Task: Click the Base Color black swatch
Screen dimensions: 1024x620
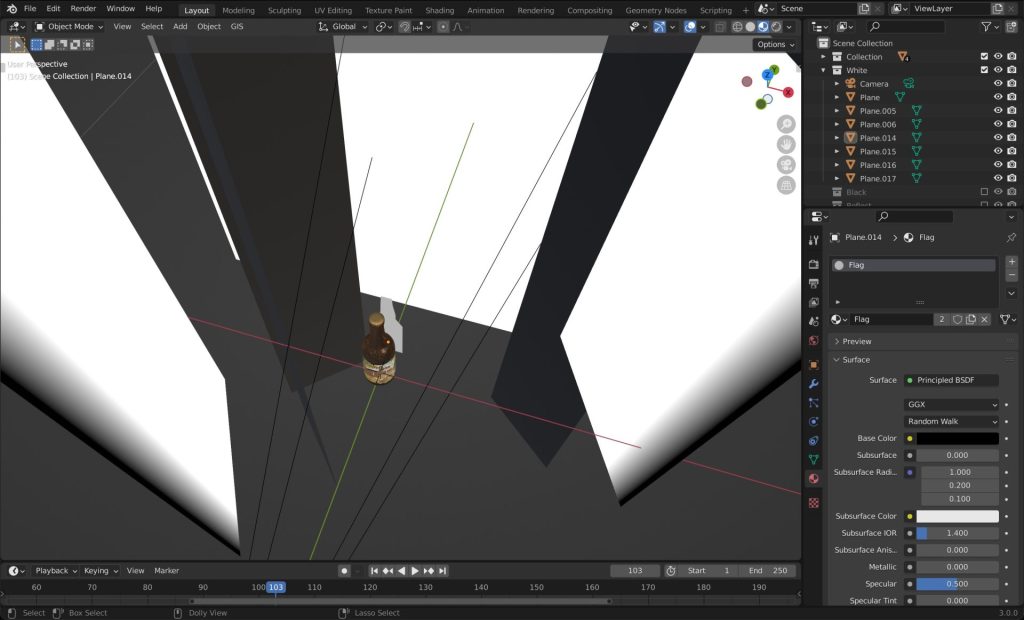Action: point(957,439)
